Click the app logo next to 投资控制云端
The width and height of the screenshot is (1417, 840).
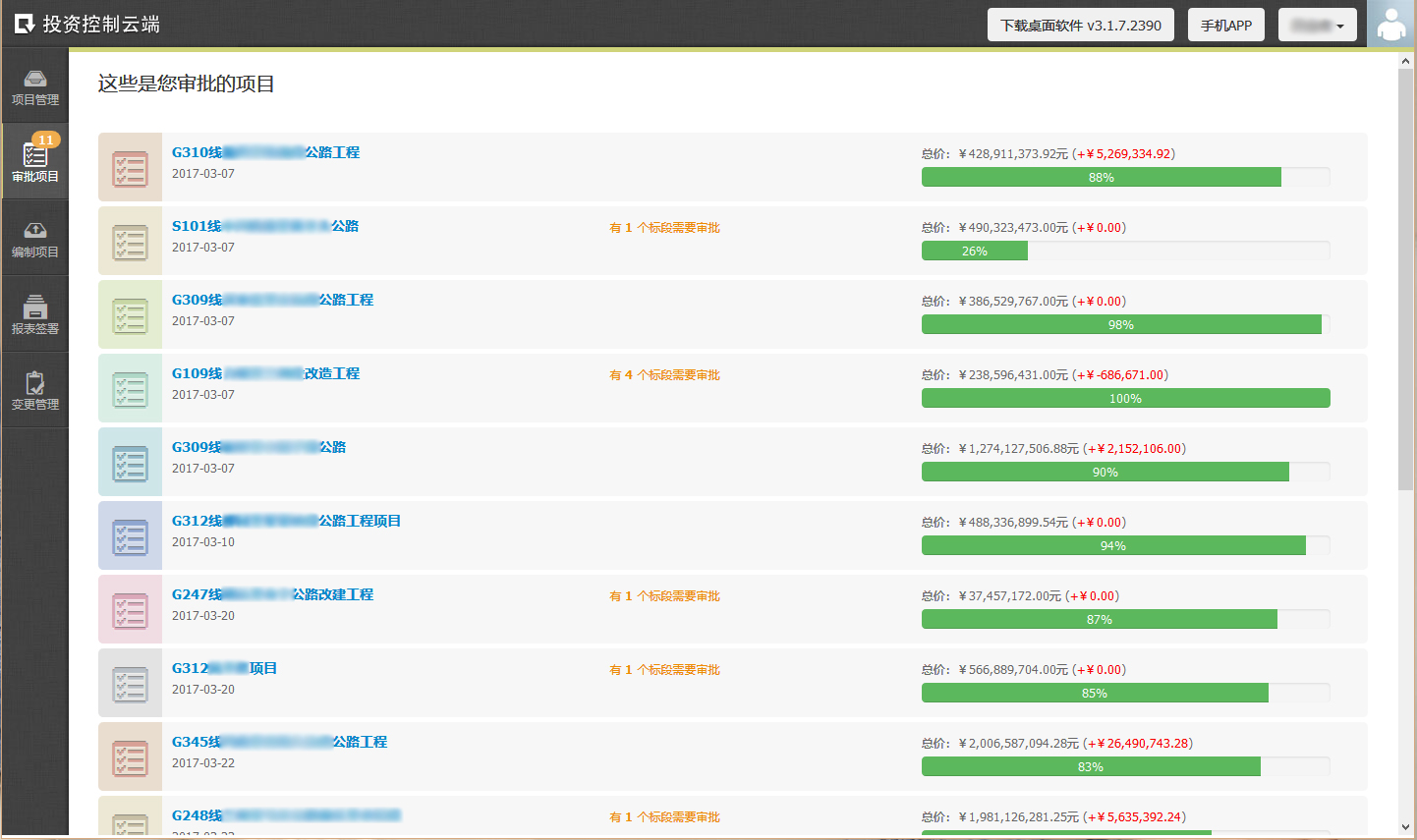(x=25, y=24)
